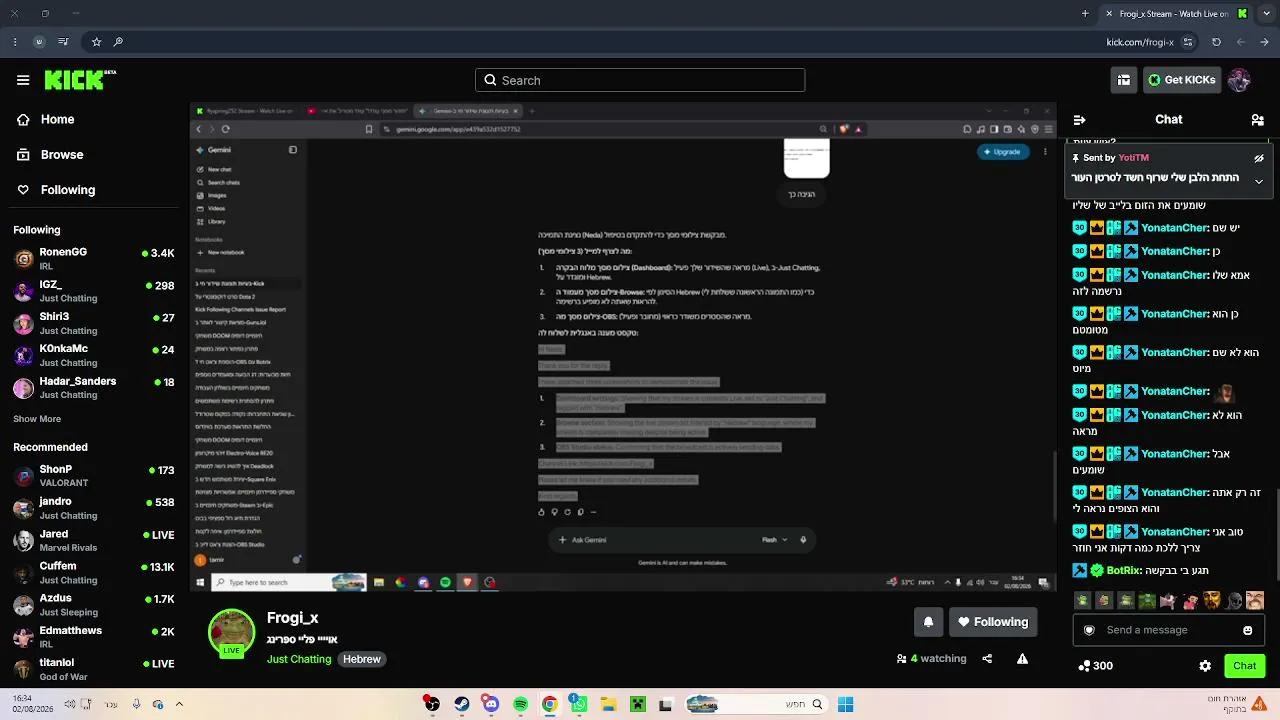The width and height of the screenshot is (1280, 720).
Task: Open the site info icon beside kick.com address
Action: [x=1187, y=42]
